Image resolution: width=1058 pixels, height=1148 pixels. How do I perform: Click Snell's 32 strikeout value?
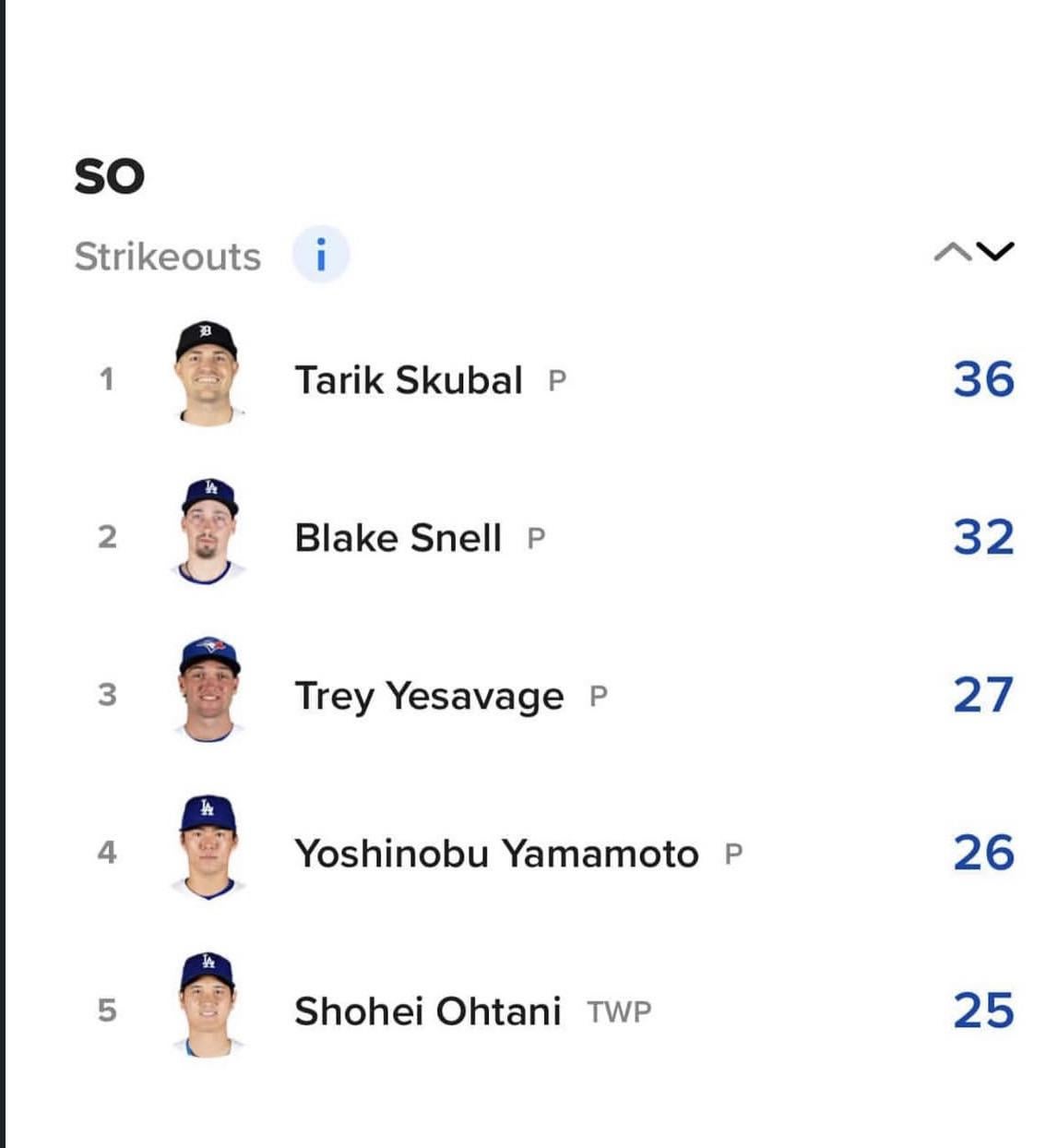click(x=983, y=537)
